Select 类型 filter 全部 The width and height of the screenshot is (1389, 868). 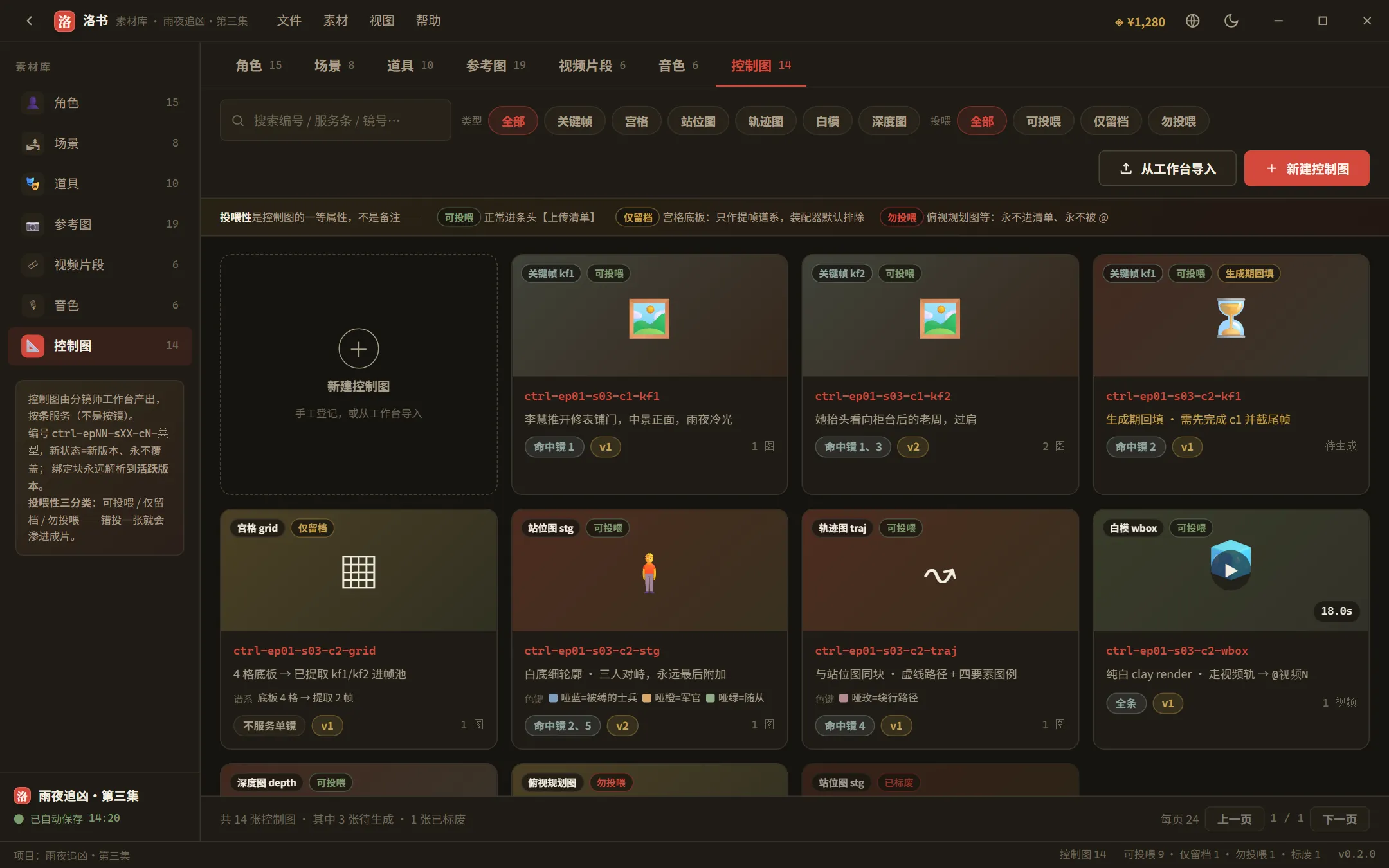click(513, 121)
